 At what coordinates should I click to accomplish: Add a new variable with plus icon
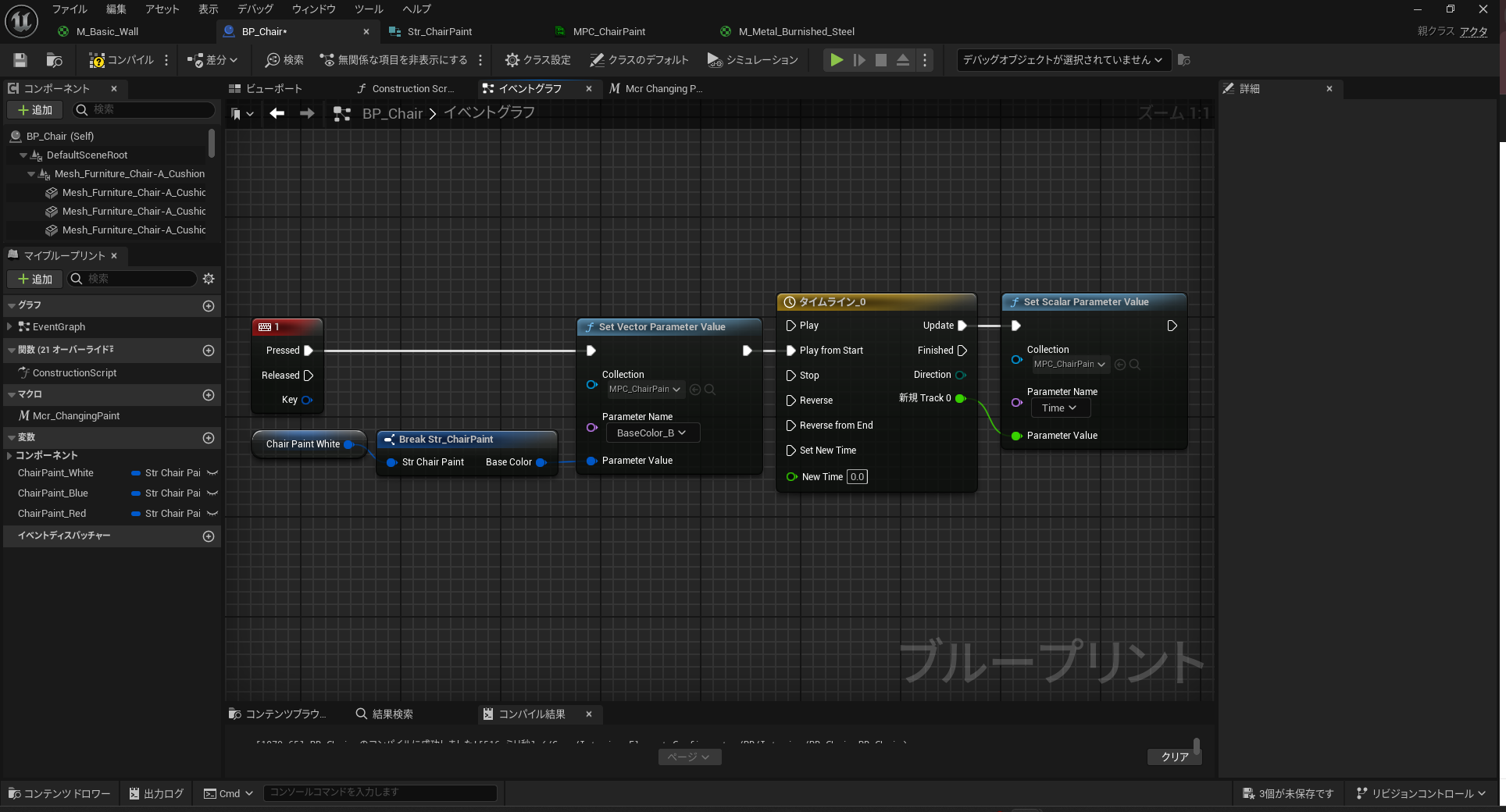[209, 438]
